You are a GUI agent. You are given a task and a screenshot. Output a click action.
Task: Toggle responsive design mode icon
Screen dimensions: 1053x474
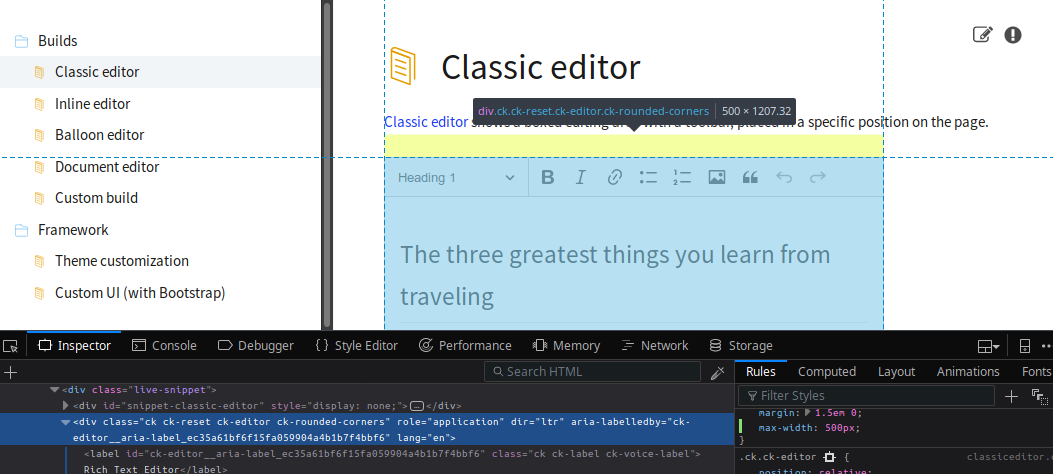(x=1025, y=346)
